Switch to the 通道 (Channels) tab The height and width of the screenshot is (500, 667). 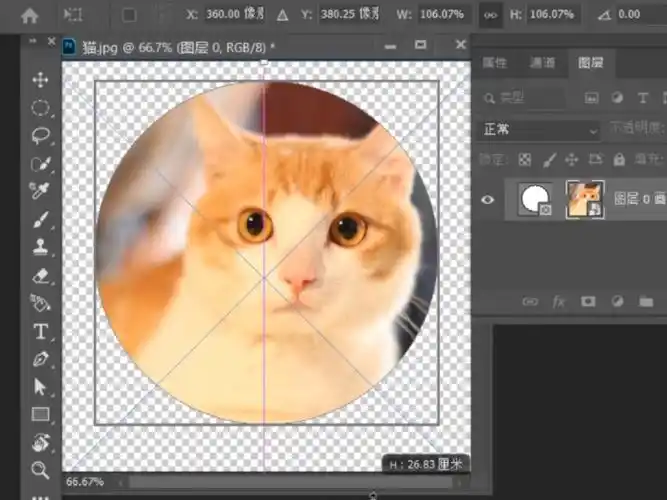pyautogui.click(x=542, y=63)
